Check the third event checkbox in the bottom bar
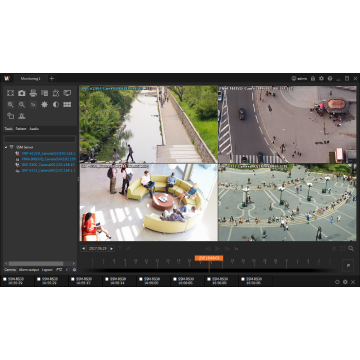Viewport: 360px width, 360px height. click(x=73, y=279)
